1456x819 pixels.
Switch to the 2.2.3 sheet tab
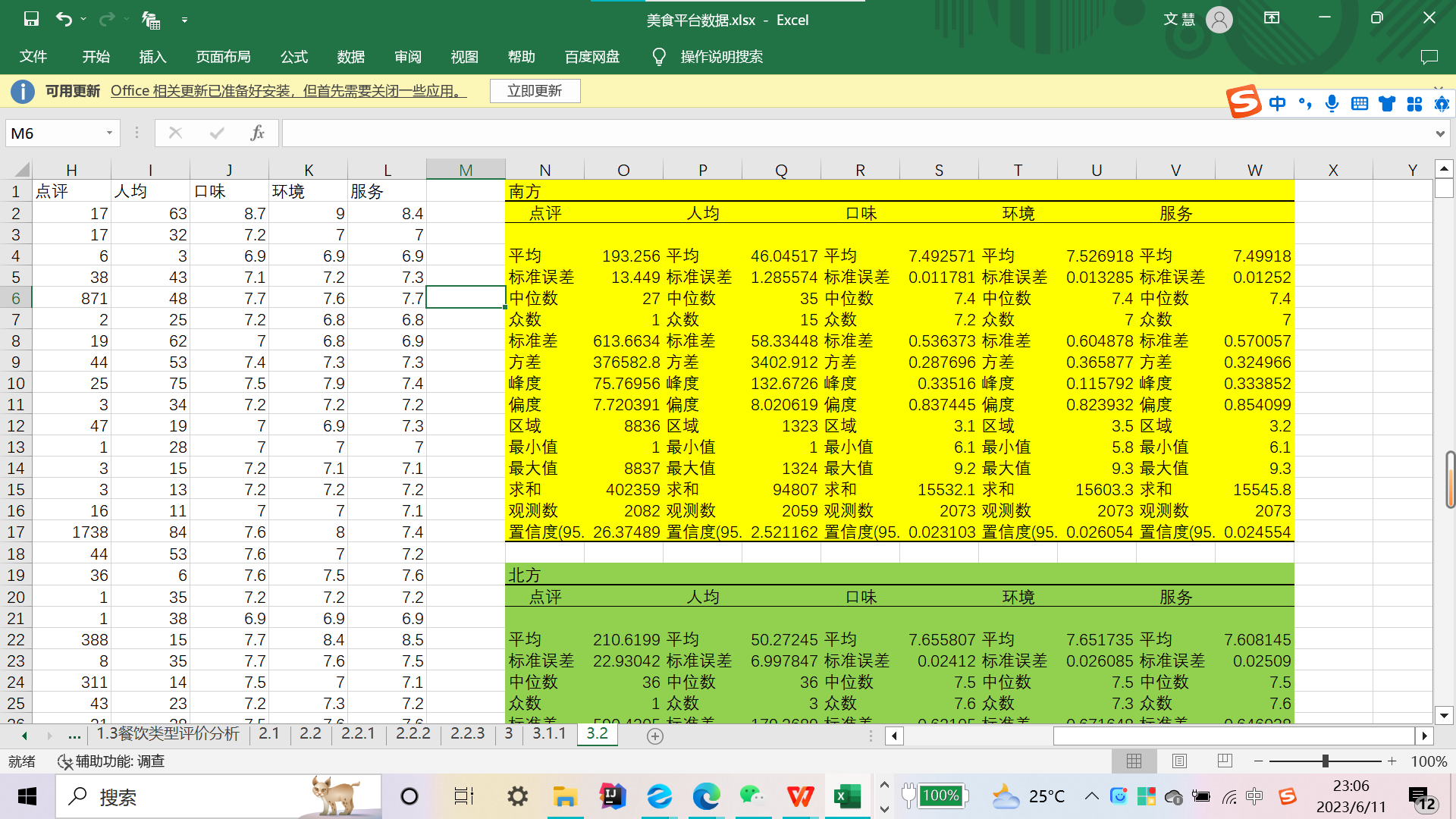click(467, 733)
